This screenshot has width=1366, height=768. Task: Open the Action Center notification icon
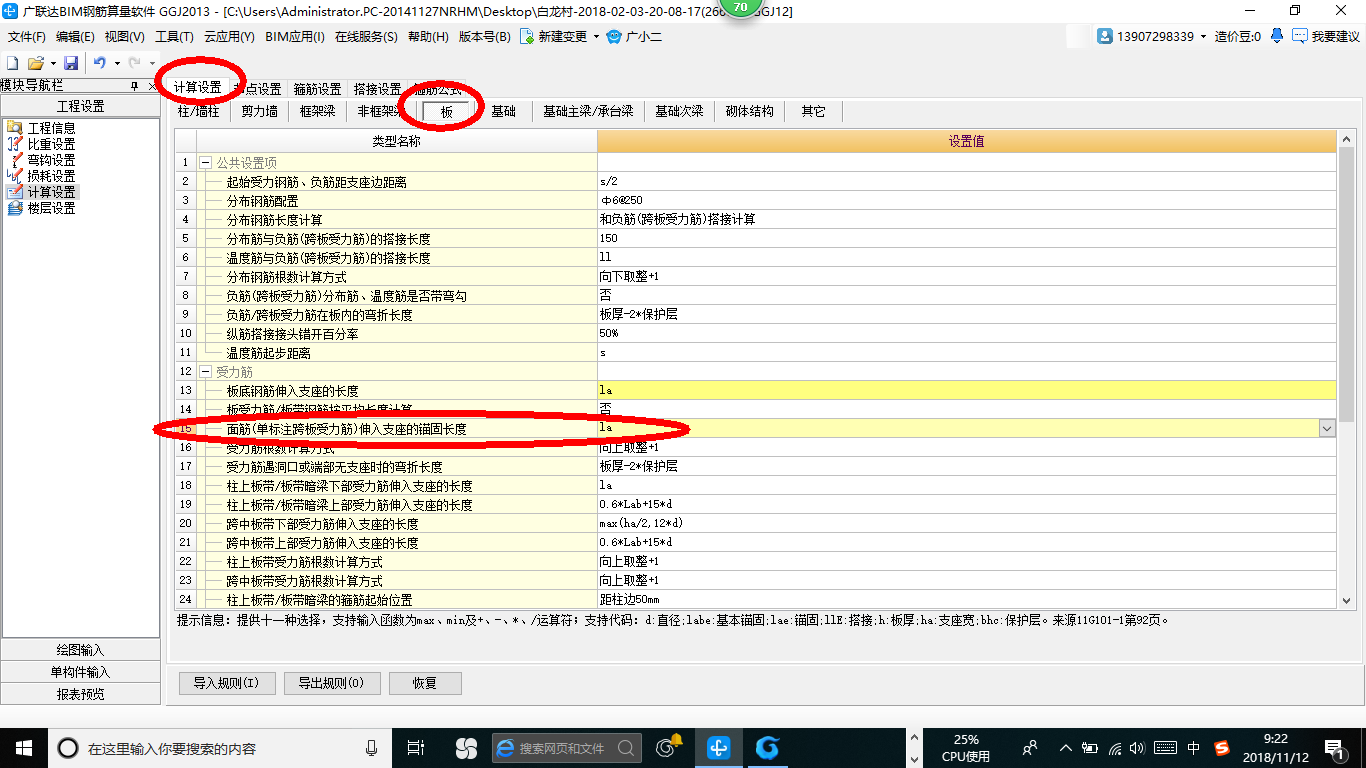[x=1335, y=747]
